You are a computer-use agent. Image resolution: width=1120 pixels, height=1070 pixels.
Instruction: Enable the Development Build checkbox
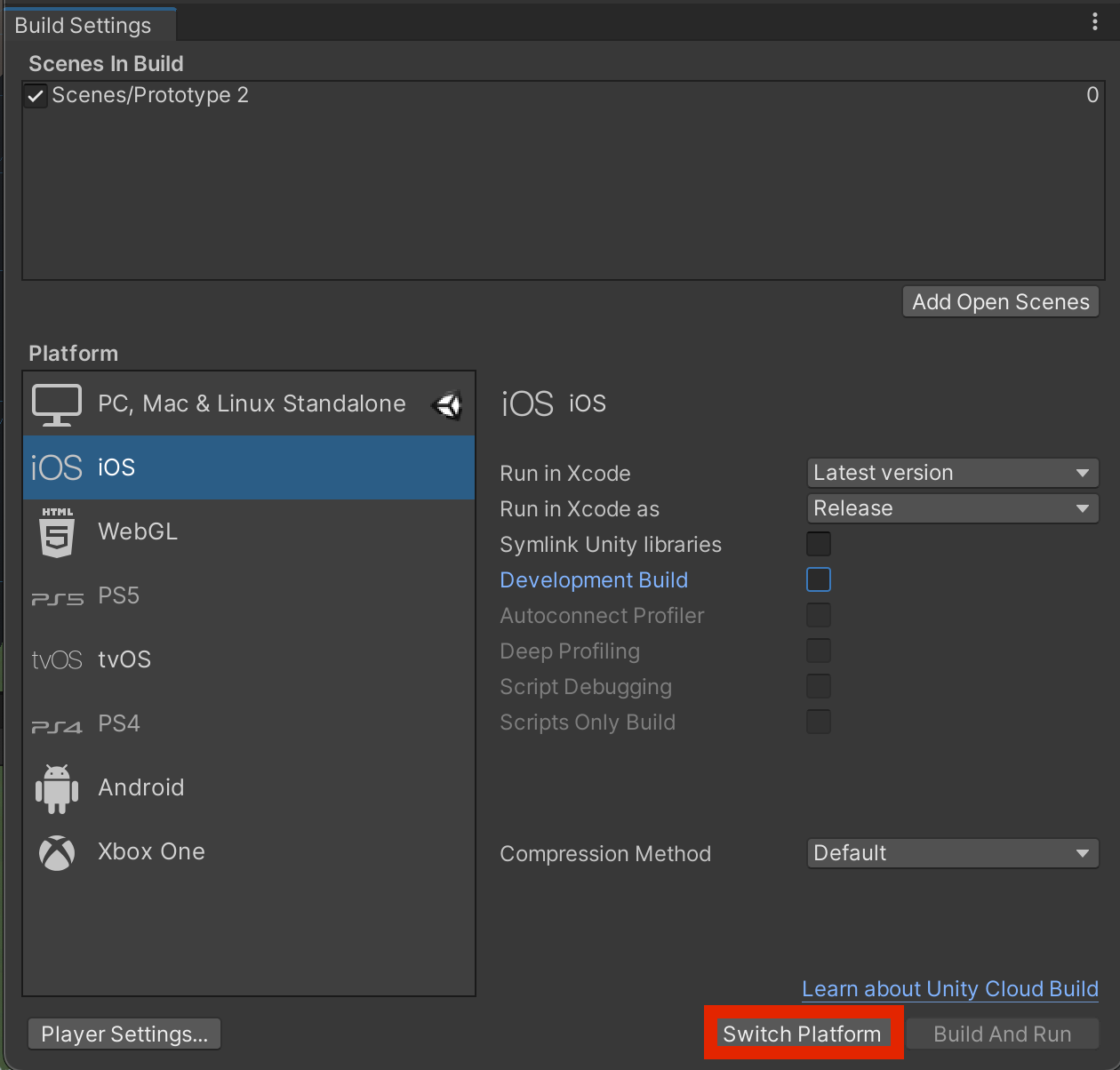pyautogui.click(x=819, y=579)
